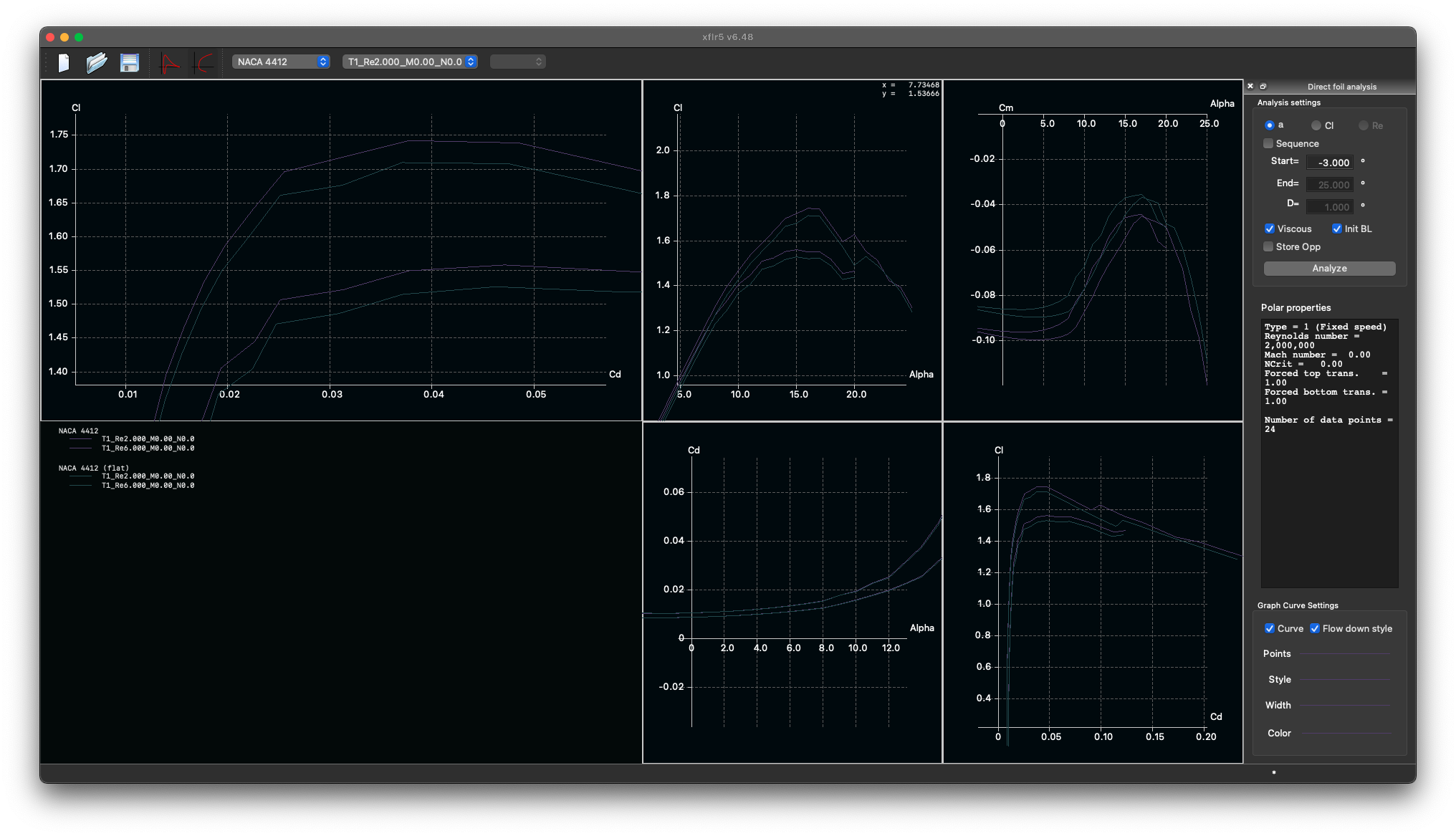Click the Direct foil analysis panel title
Viewport: 1456px width, 836px height.
tap(1341, 87)
